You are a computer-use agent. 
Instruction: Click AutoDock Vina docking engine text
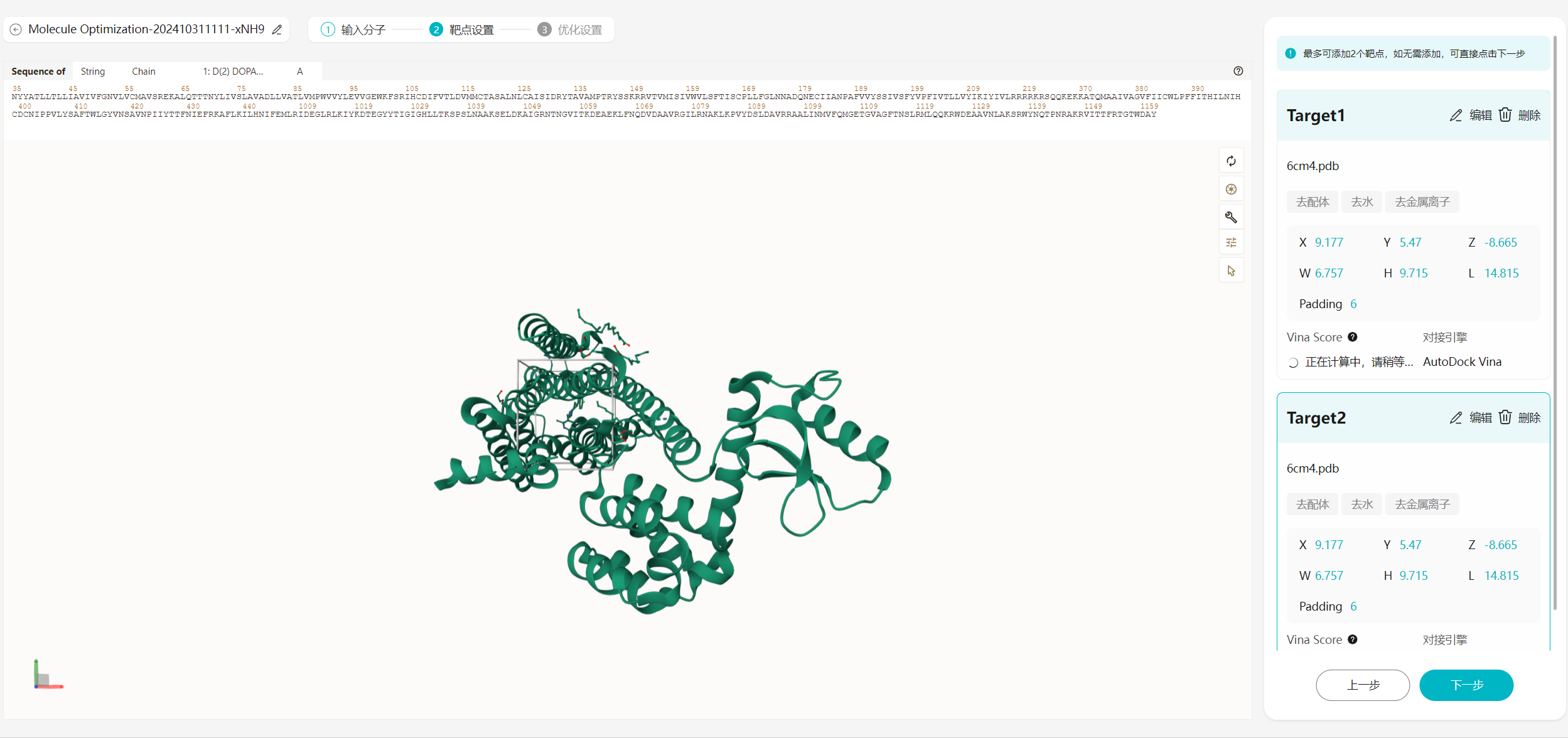click(1462, 361)
